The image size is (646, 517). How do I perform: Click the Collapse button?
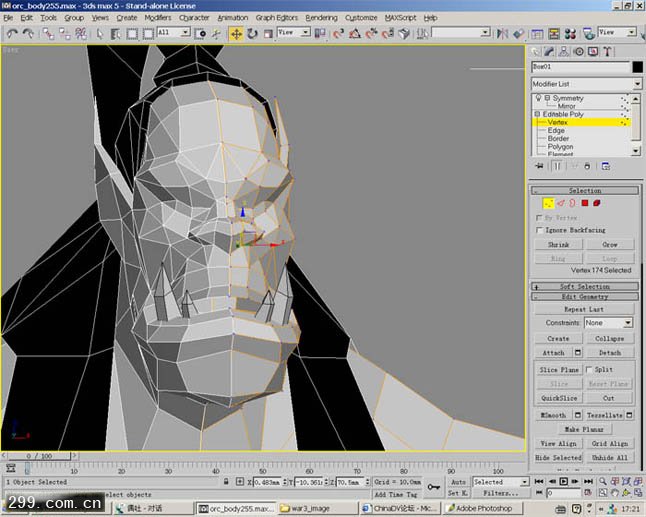tap(609, 338)
